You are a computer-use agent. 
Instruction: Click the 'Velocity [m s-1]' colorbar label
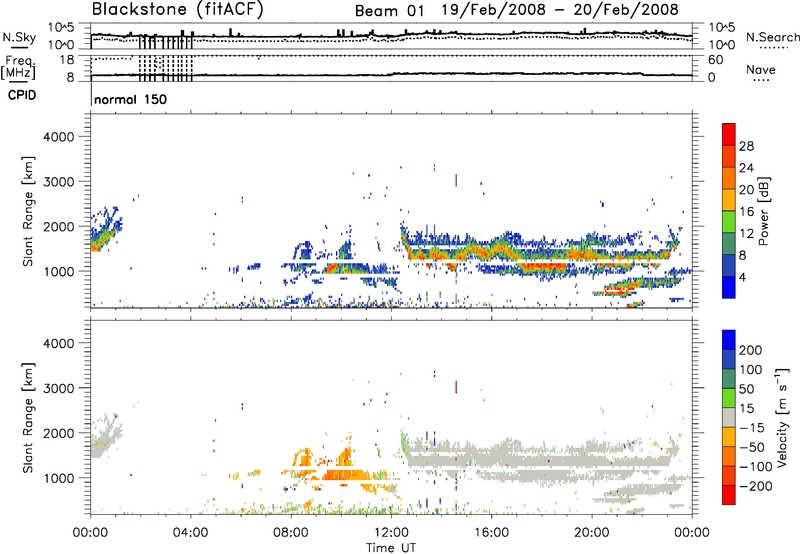[782, 417]
